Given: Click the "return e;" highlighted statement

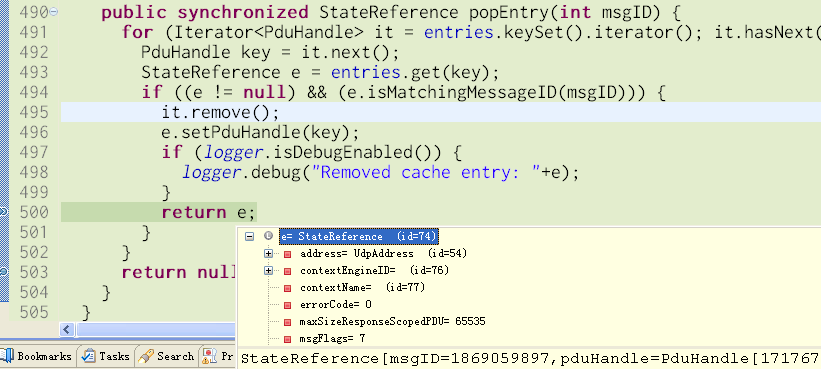Looking at the screenshot, I should [208, 213].
